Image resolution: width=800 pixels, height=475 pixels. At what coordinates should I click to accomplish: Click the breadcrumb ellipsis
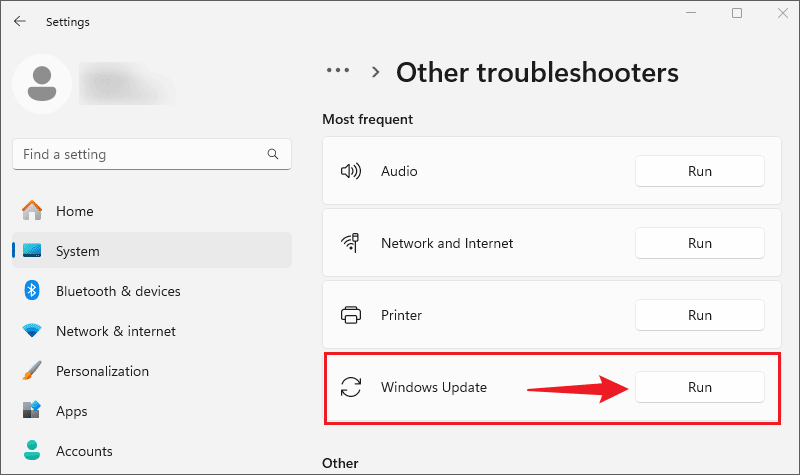click(338, 71)
